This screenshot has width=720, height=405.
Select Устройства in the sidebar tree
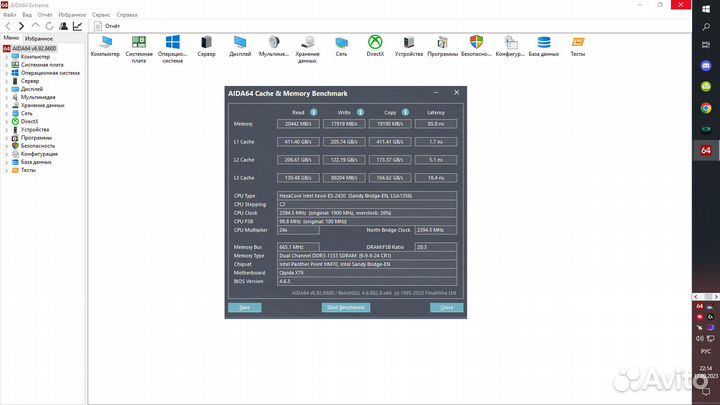click(x=35, y=129)
